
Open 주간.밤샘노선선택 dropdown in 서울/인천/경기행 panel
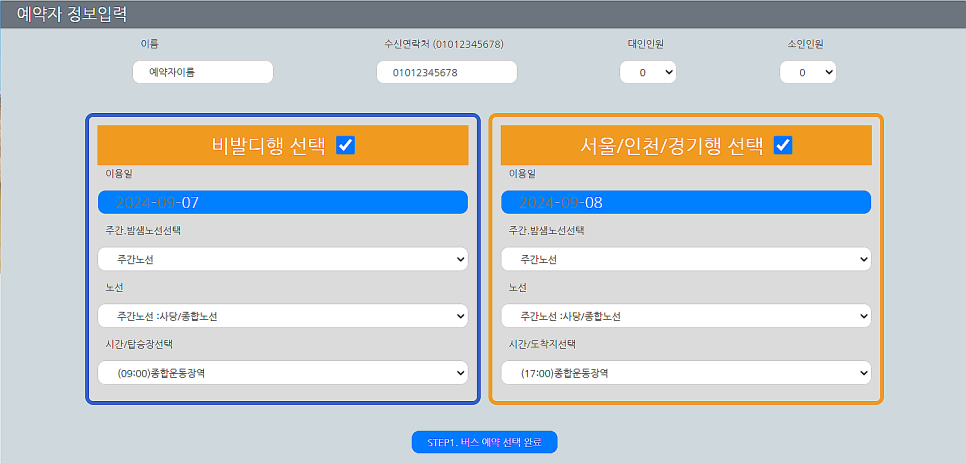(x=686, y=259)
